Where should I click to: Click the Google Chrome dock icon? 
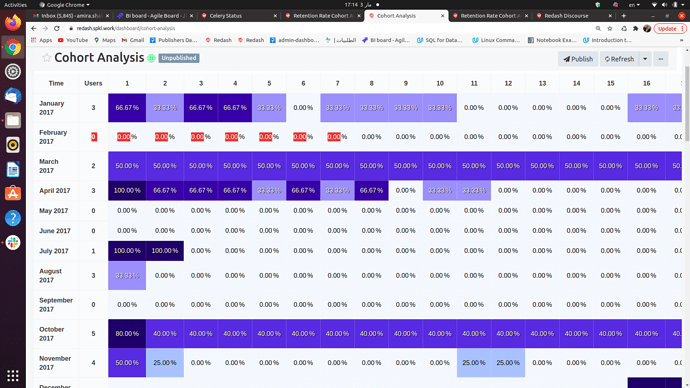[x=13, y=47]
